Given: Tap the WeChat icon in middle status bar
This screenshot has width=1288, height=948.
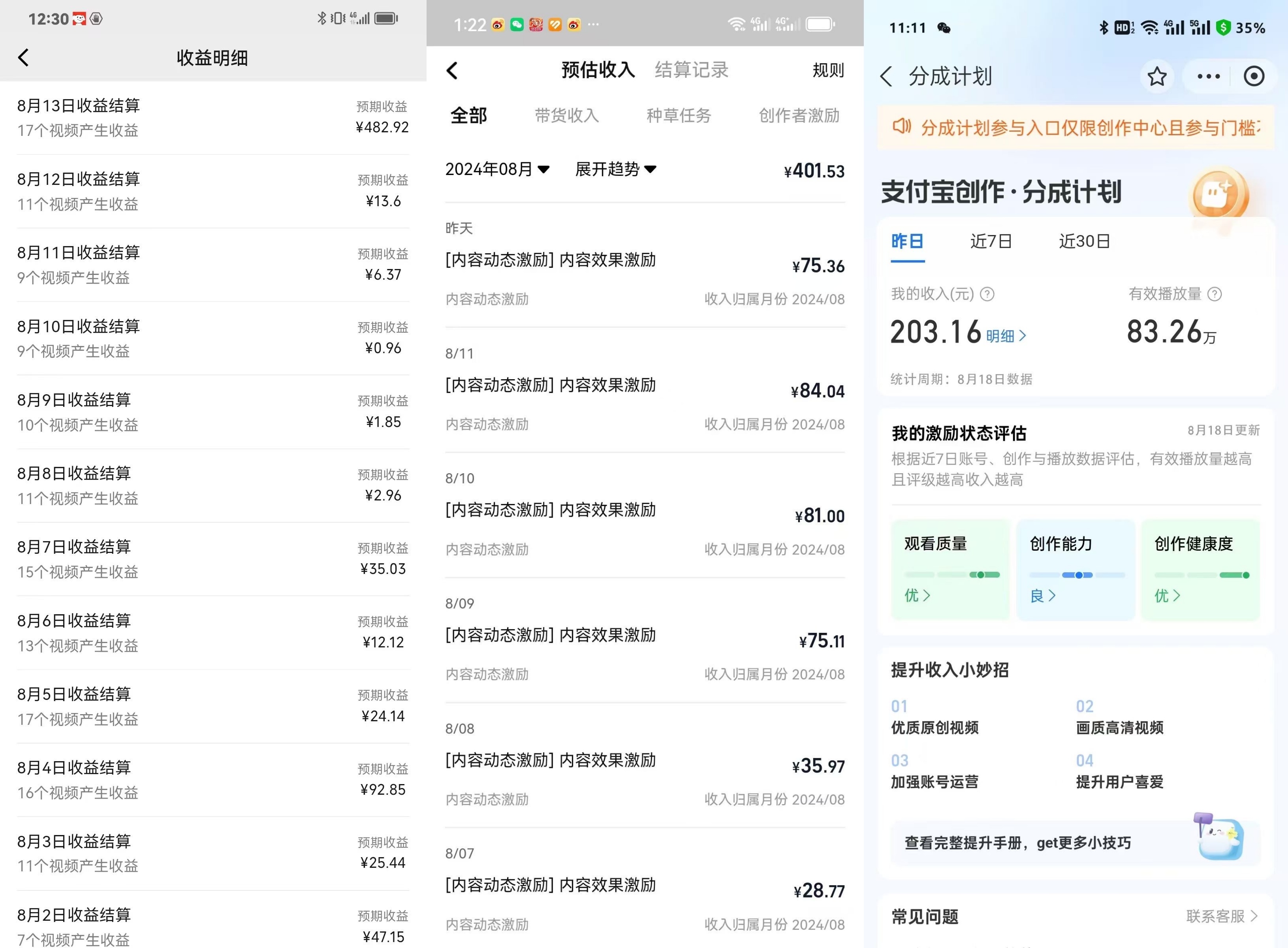Looking at the screenshot, I should [517, 24].
